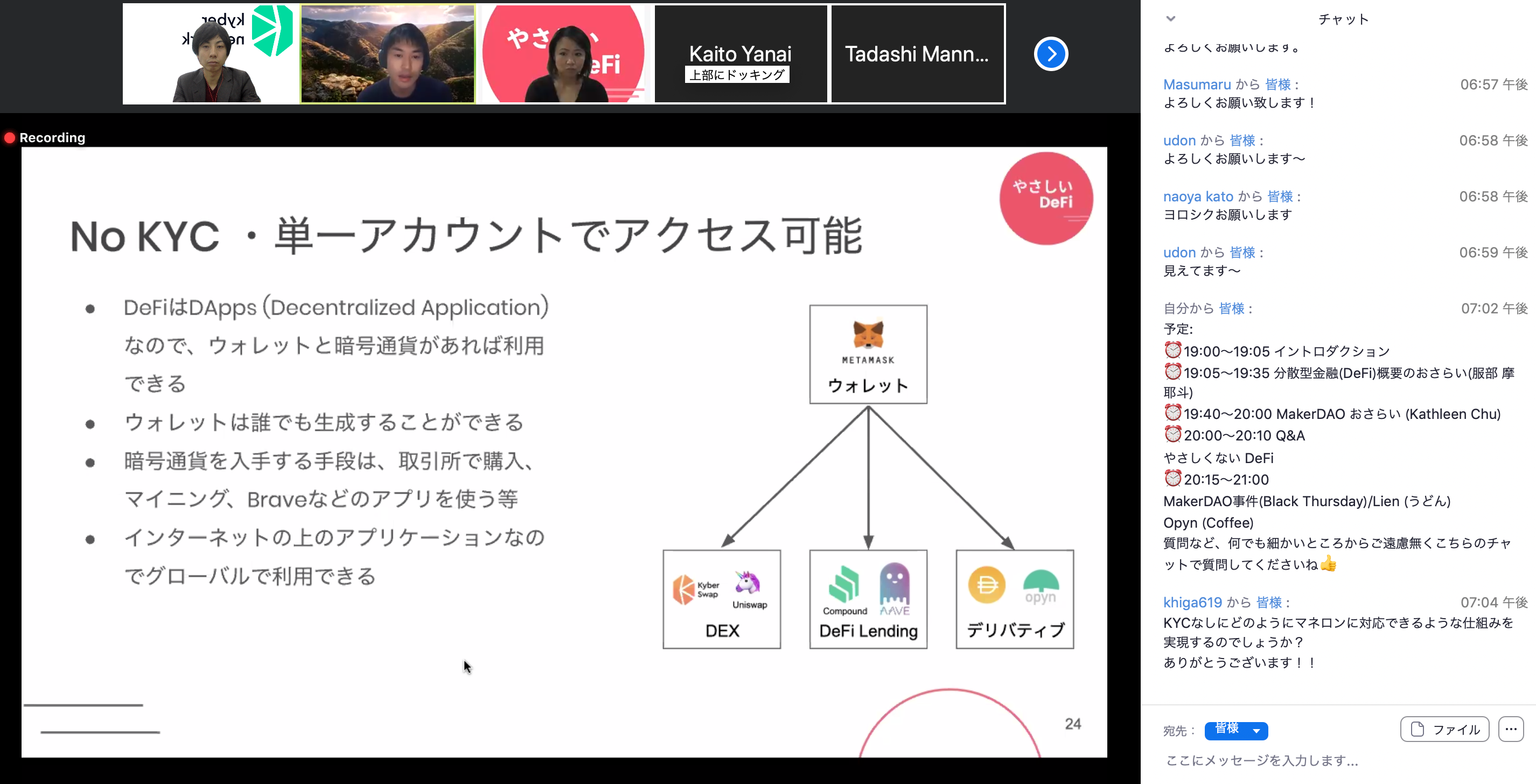Click text '20:00~20:10 Q&A'
The width and height of the screenshot is (1536, 784).
point(1244,436)
